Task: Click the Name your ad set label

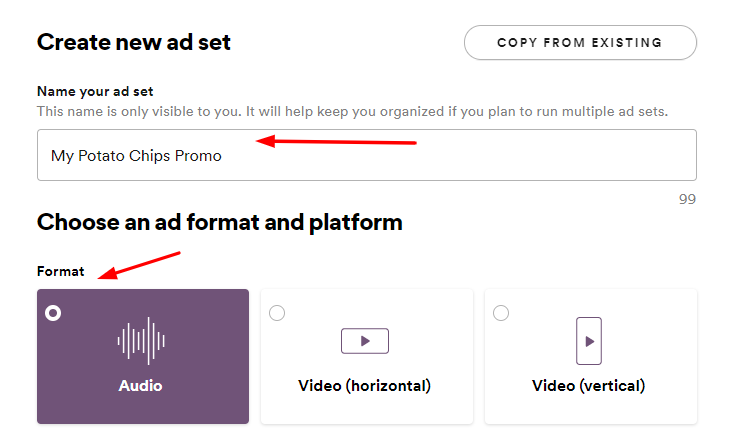Action: coord(95,91)
